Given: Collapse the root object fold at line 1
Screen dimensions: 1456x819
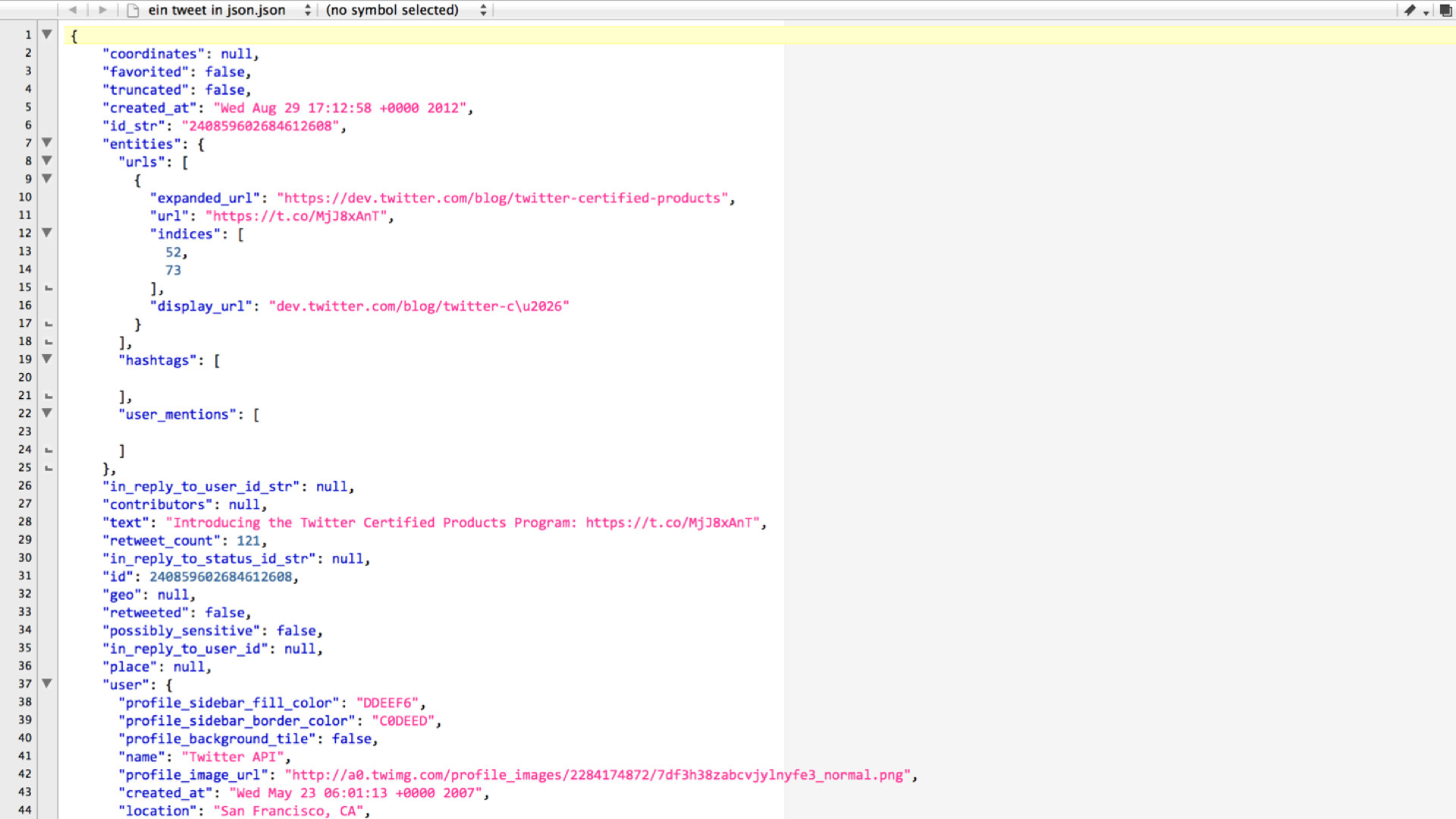Looking at the screenshot, I should tap(47, 34).
